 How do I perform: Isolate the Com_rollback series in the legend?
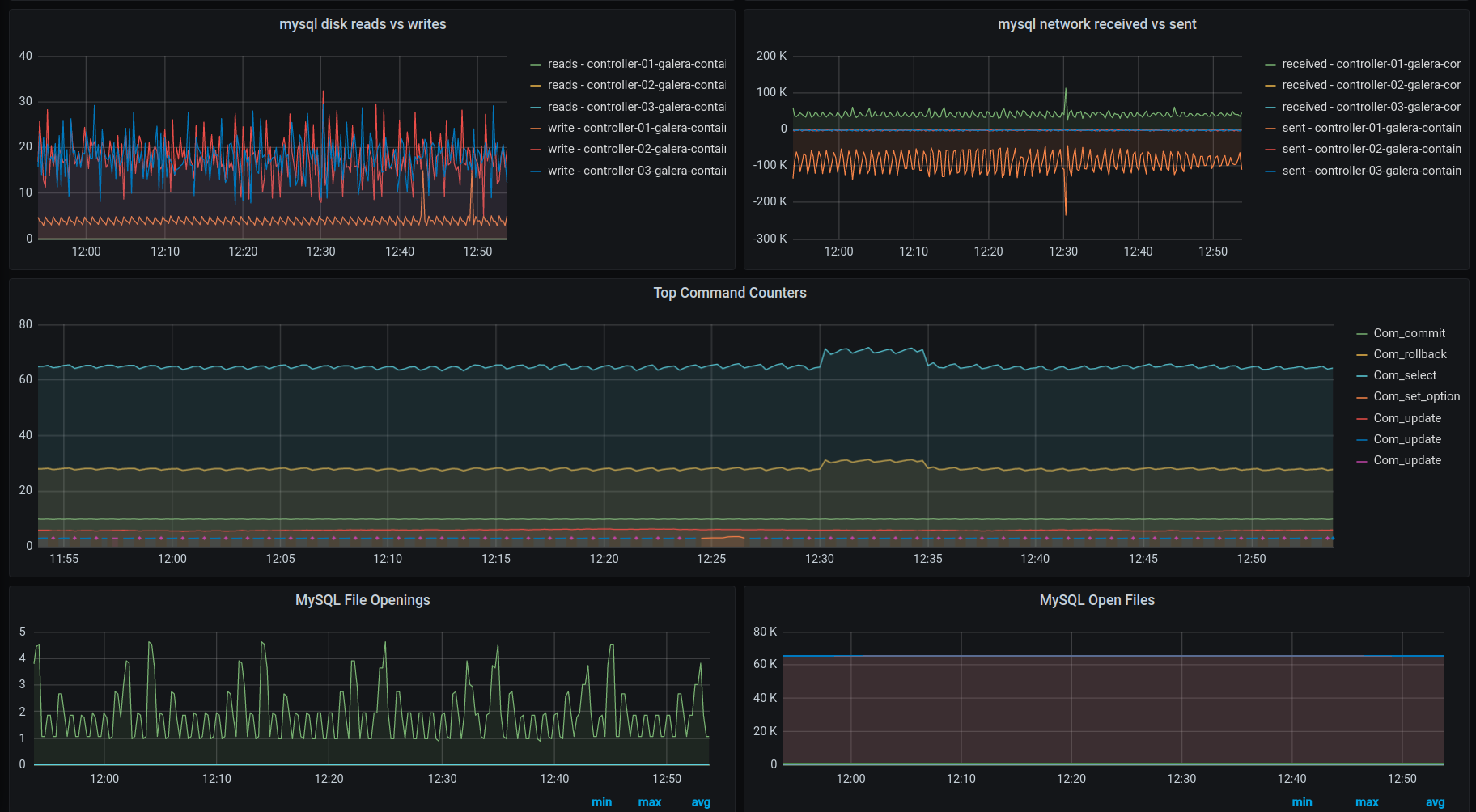pyautogui.click(x=1410, y=354)
